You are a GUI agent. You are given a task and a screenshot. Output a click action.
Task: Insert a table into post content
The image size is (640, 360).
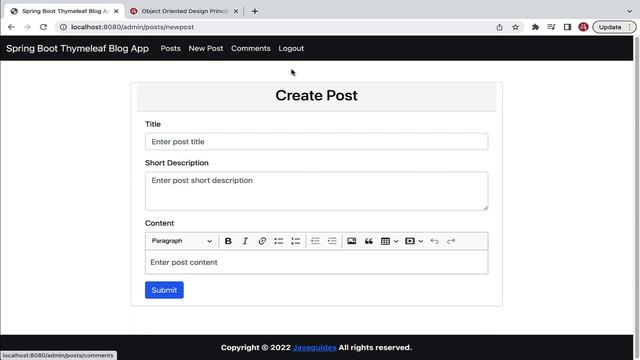coord(385,241)
